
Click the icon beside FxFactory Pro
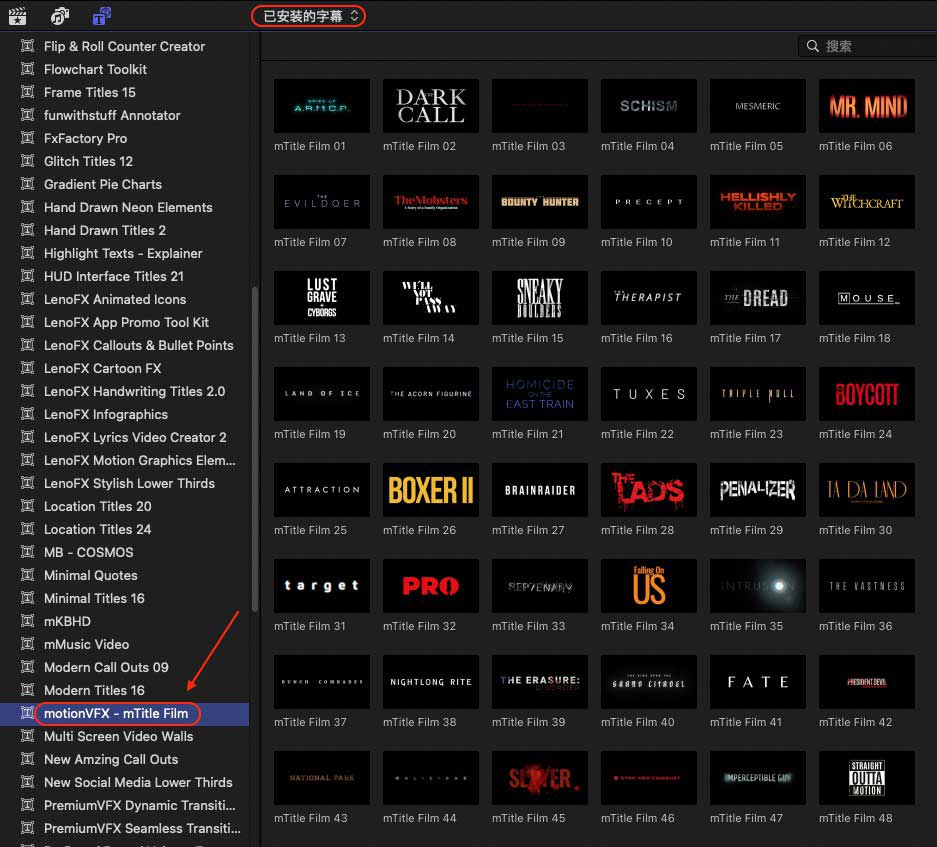pyautogui.click(x=27, y=138)
